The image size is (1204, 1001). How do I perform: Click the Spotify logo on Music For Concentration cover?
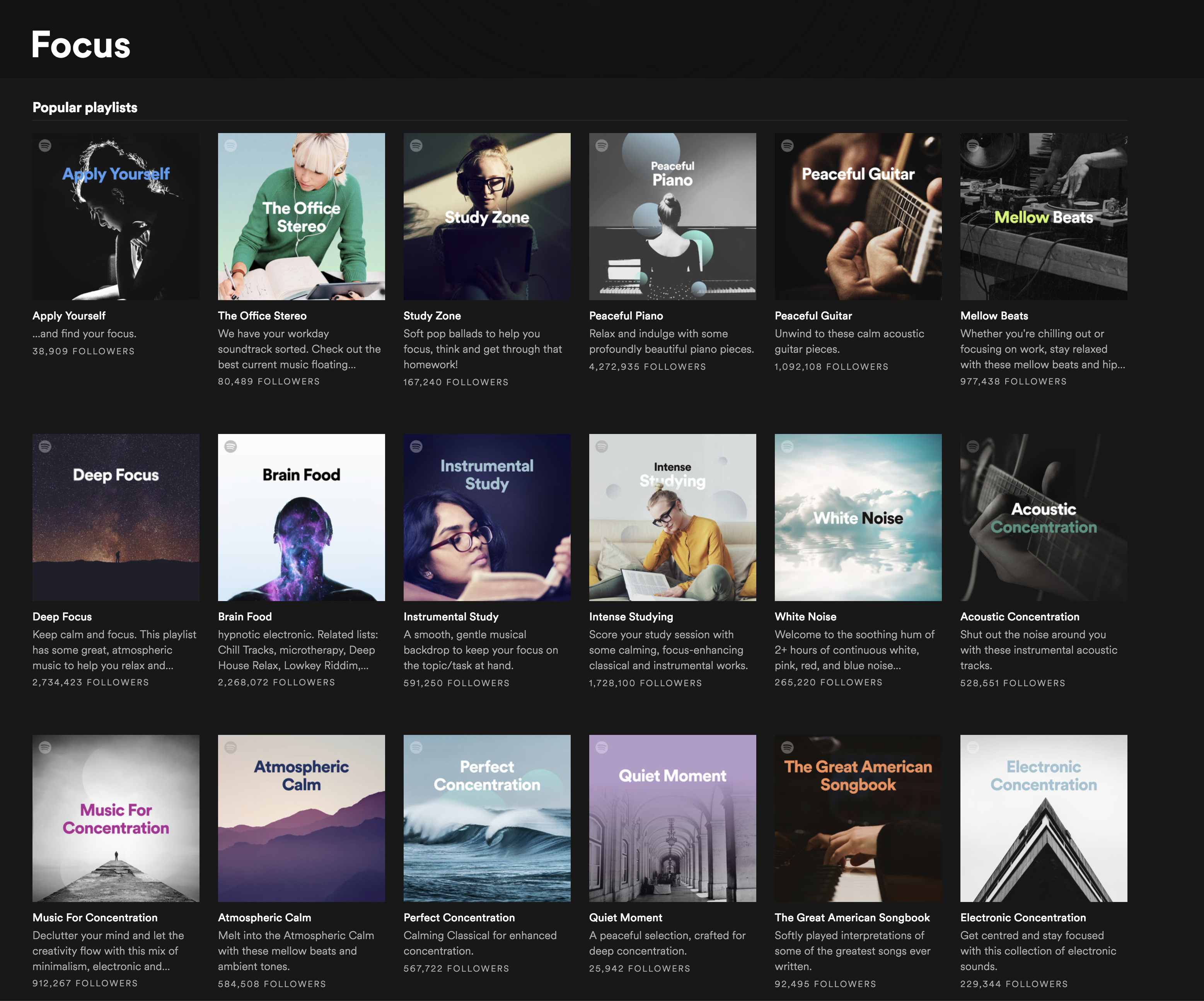point(45,747)
